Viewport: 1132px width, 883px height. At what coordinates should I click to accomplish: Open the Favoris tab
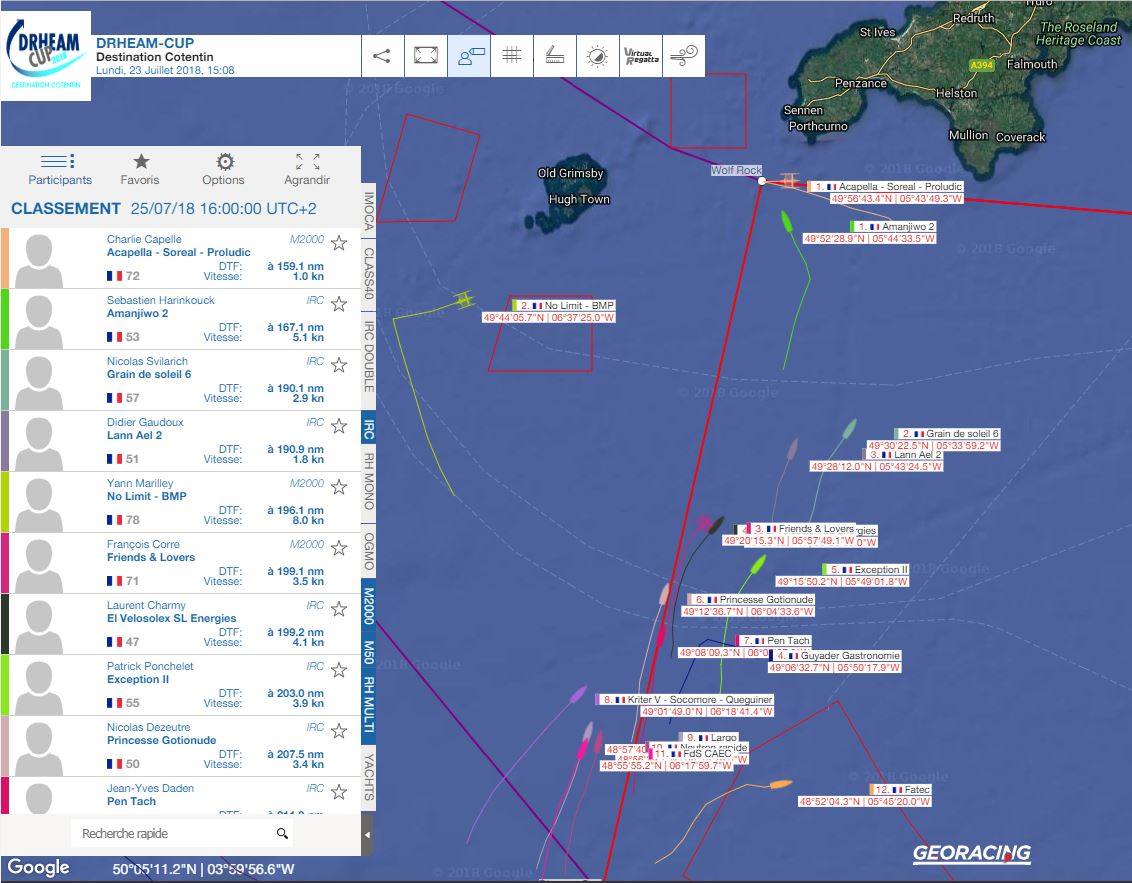(140, 170)
